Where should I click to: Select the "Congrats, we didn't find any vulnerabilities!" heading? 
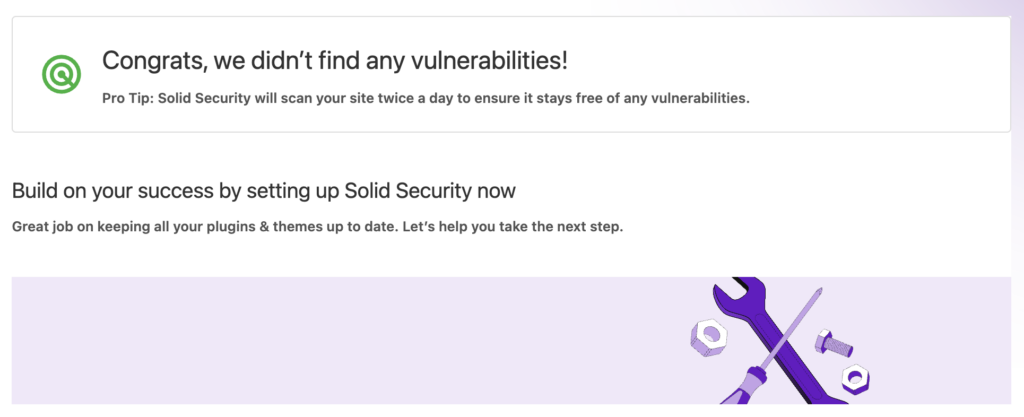[x=334, y=60]
